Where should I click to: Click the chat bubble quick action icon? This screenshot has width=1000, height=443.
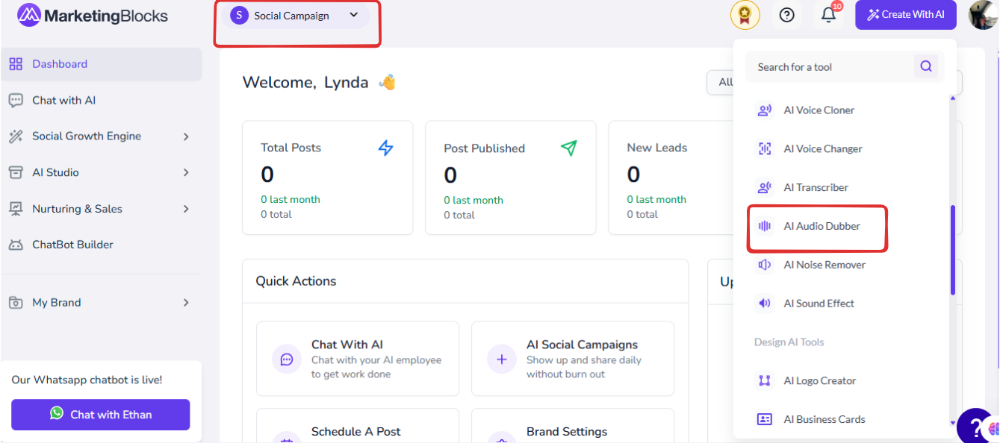[287, 359]
